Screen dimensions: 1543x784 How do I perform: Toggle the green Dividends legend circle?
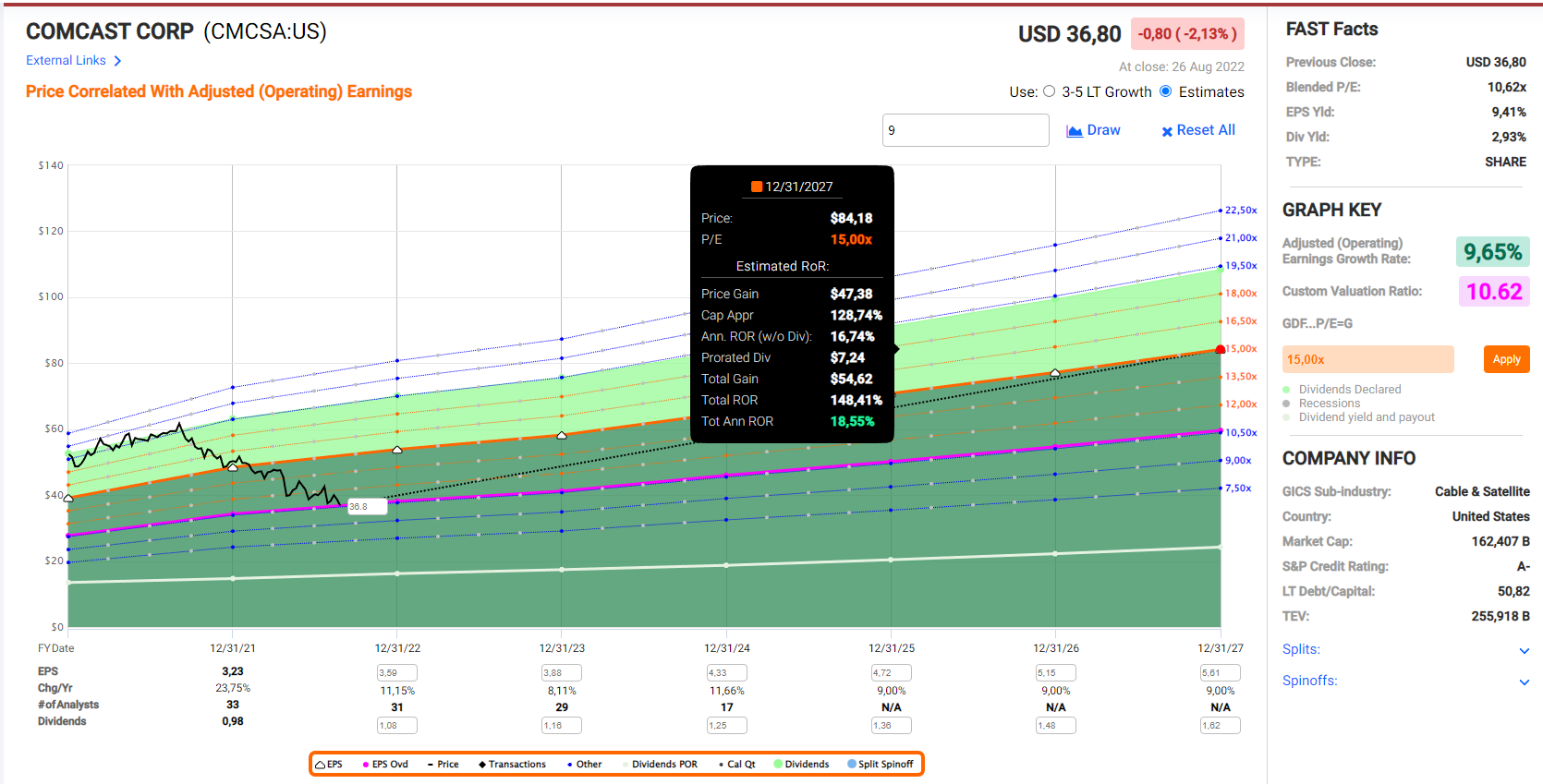(x=778, y=765)
